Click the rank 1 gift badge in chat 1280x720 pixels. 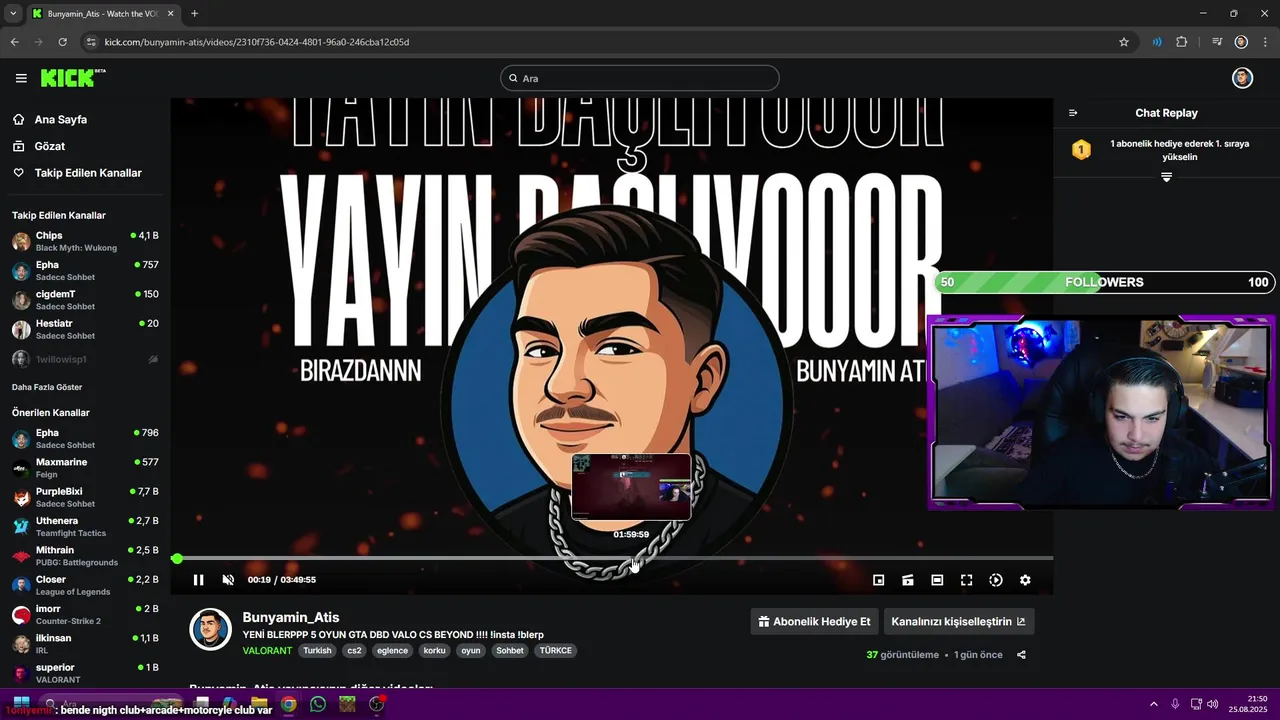tap(1081, 150)
